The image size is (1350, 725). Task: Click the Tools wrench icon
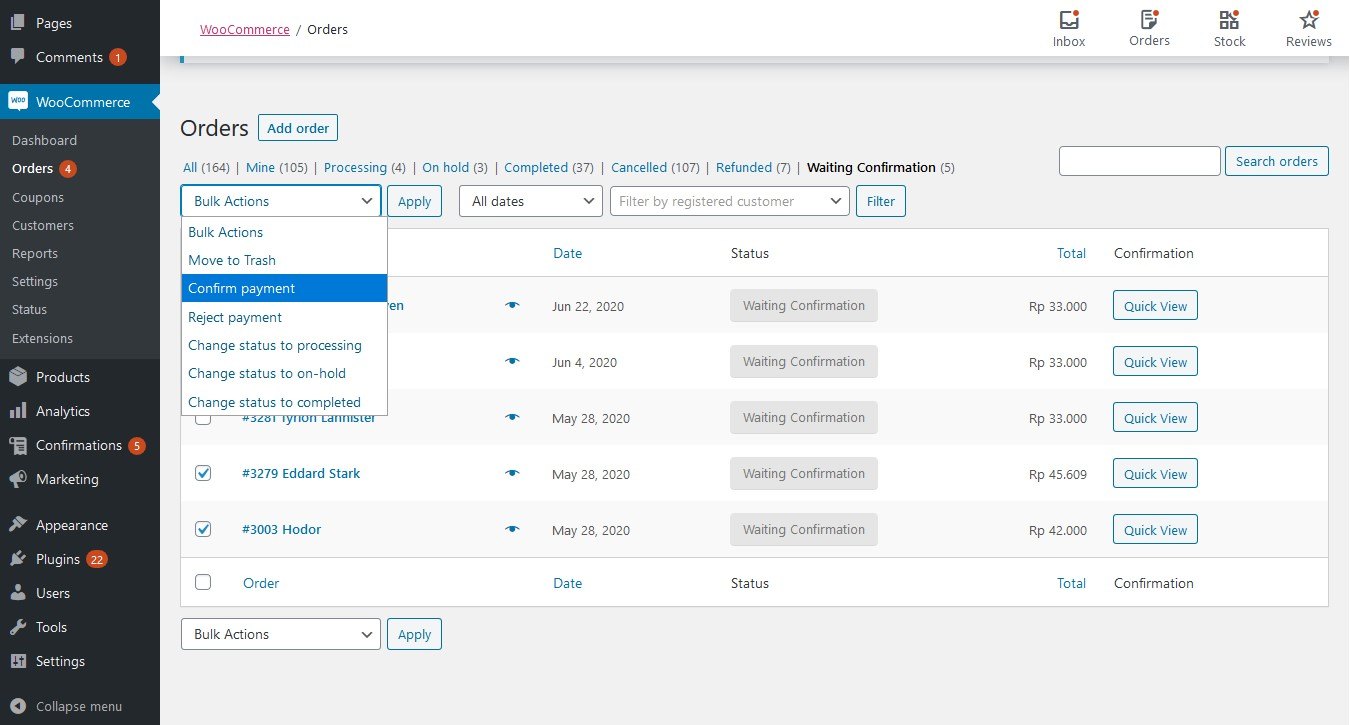(18, 627)
